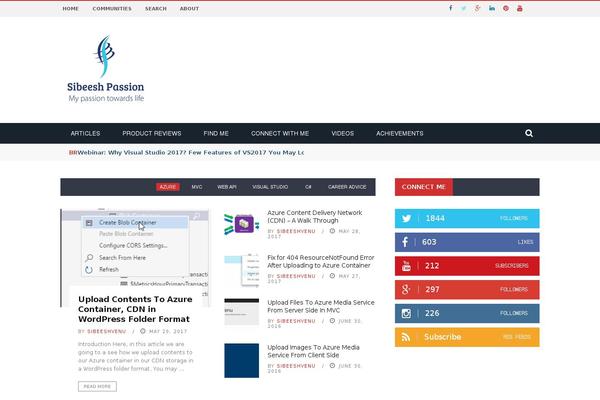Open the Visual Studio 2017 webinar ticker headline
This screenshot has width=600, height=400.
(191, 152)
